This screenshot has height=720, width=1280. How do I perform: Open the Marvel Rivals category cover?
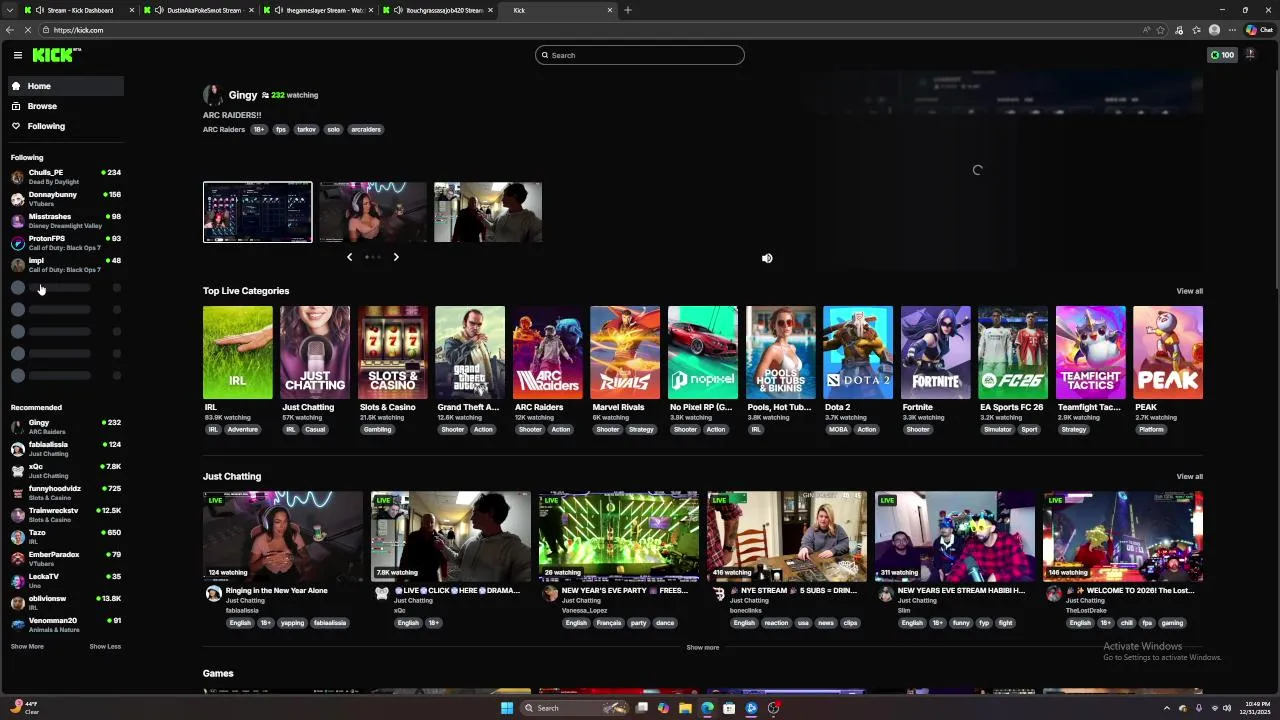point(625,352)
